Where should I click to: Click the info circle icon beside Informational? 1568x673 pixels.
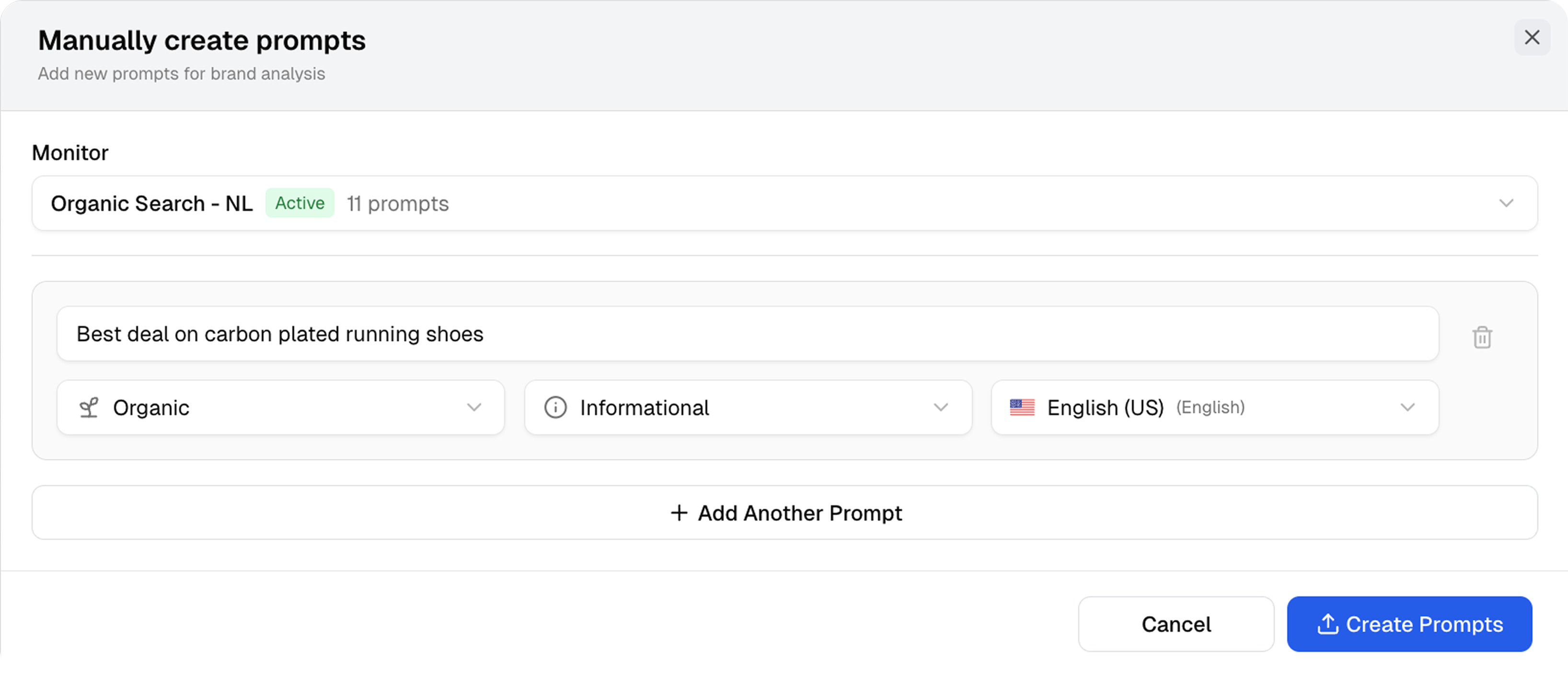(x=555, y=407)
